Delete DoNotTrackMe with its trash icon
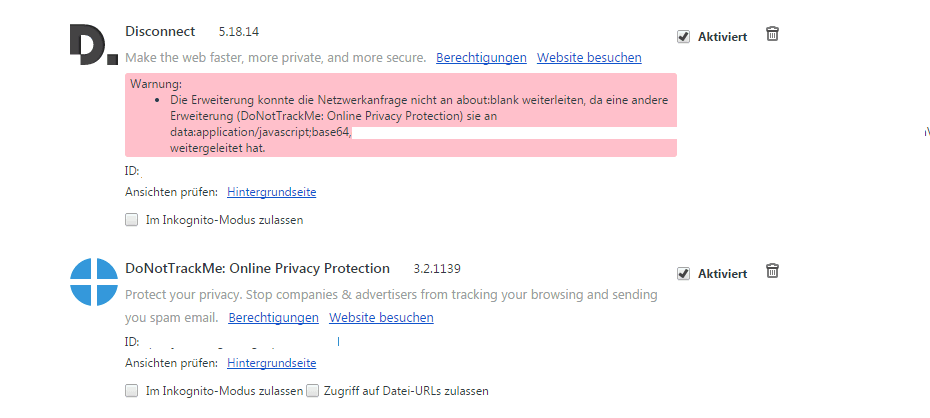This screenshot has width=930, height=418. point(772,271)
